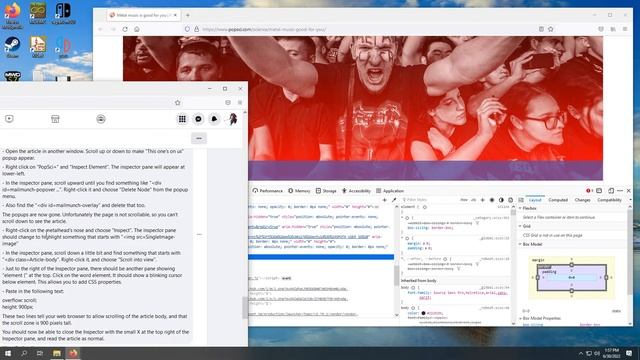Open Facebook Messenger icon
The height and width of the screenshot is (360, 640).
(x=198, y=119)
